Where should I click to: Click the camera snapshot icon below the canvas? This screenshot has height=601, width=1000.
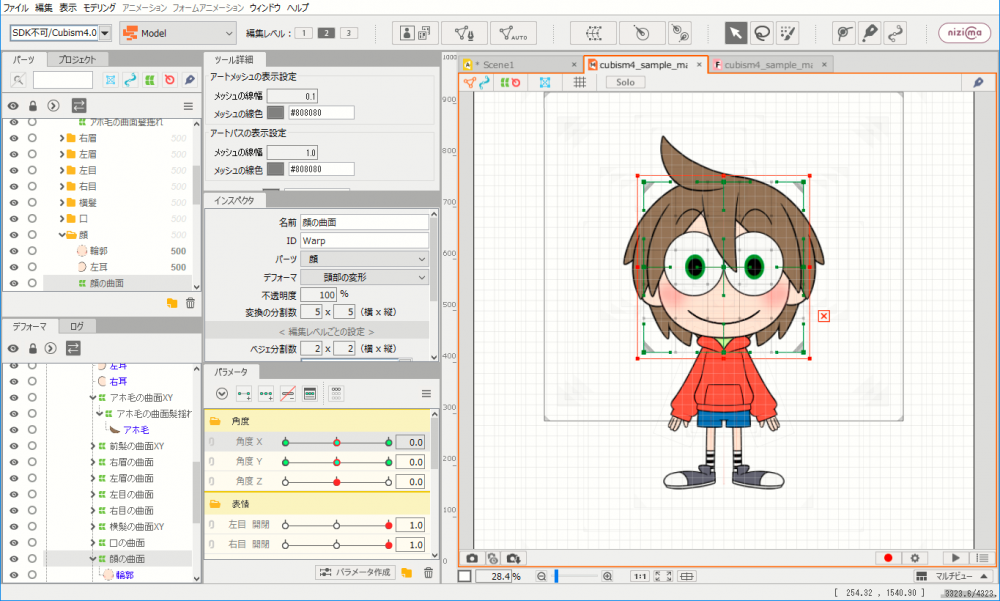coord(472,558)
